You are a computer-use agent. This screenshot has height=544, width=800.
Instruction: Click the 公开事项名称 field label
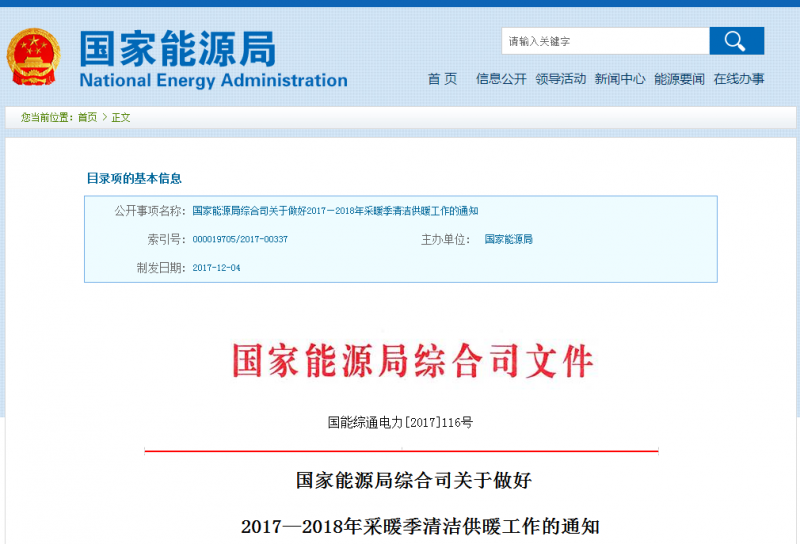[149, 211]
